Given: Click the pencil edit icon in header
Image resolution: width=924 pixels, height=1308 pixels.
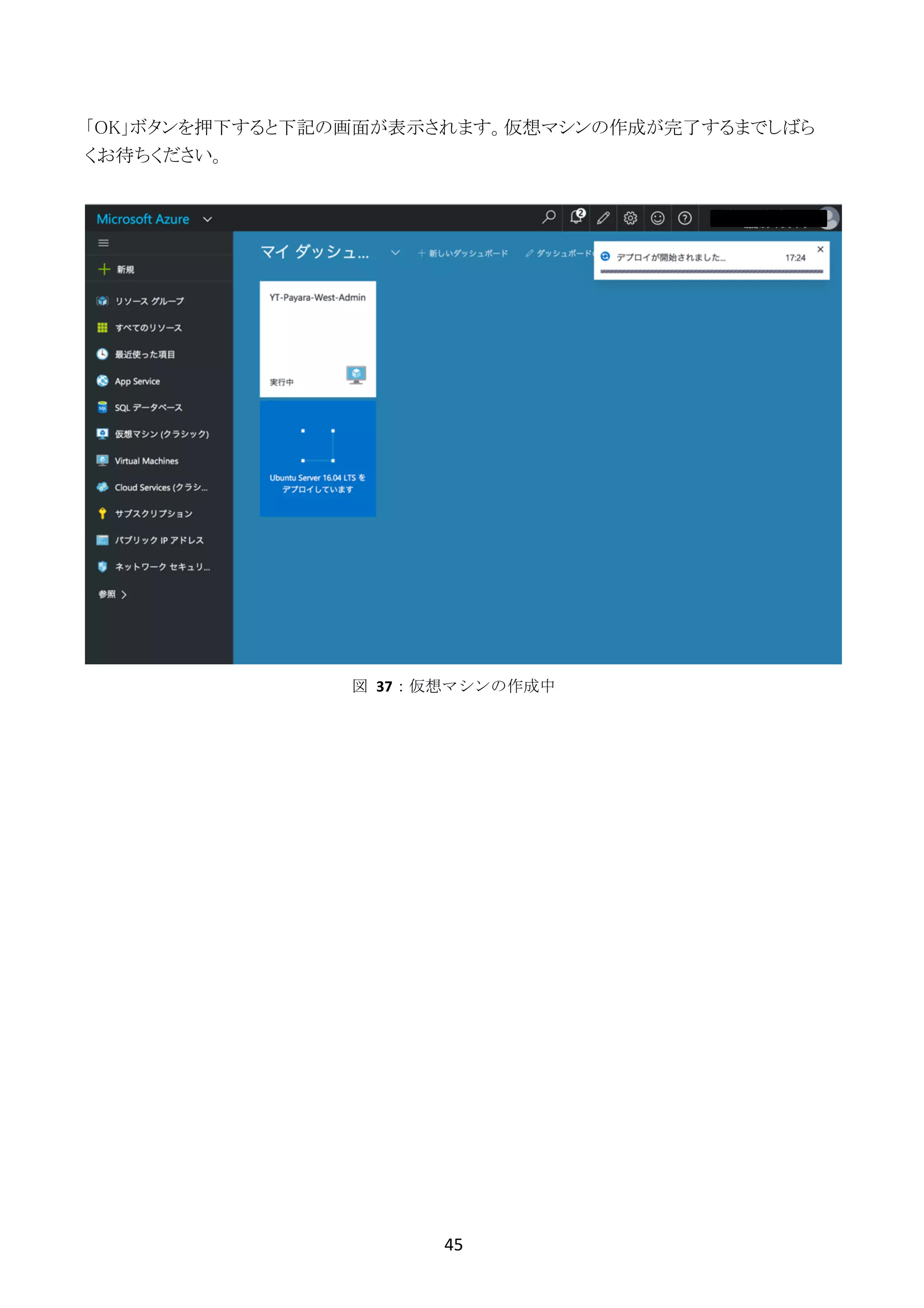Looking at the screenshot, I should tap(604, 218).
